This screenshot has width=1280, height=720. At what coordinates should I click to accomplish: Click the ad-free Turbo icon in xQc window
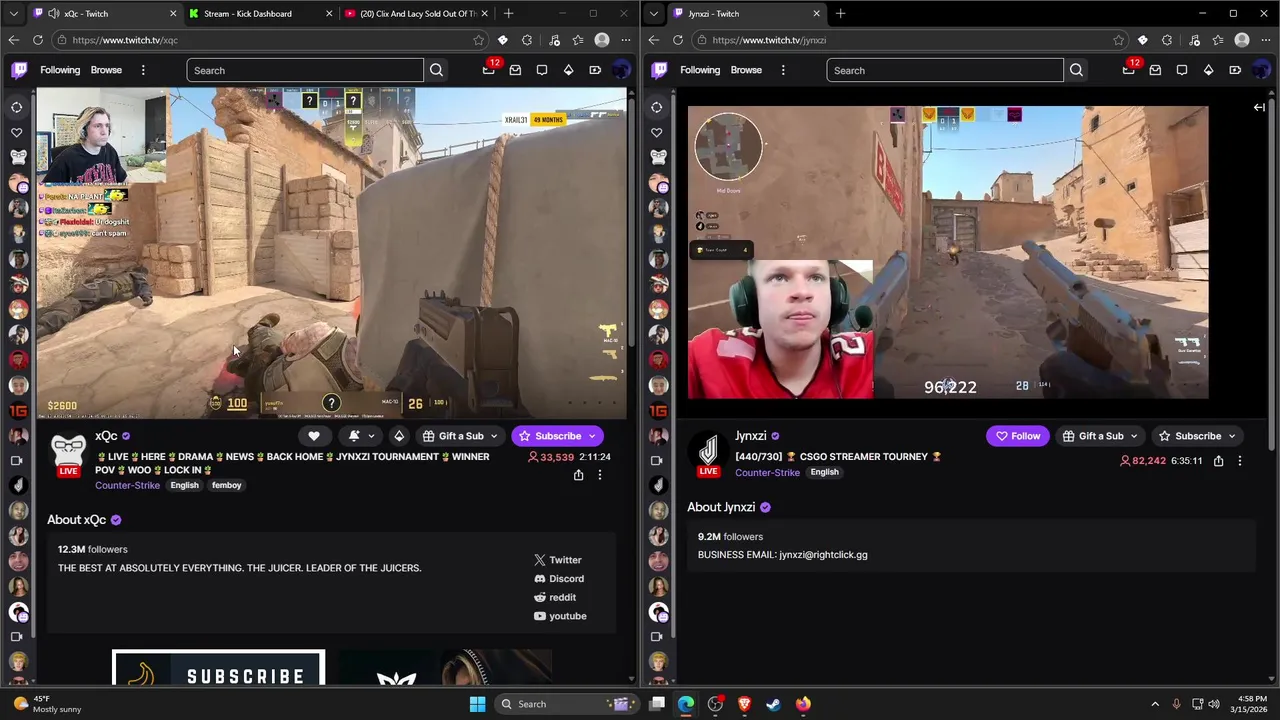[595, 70]
